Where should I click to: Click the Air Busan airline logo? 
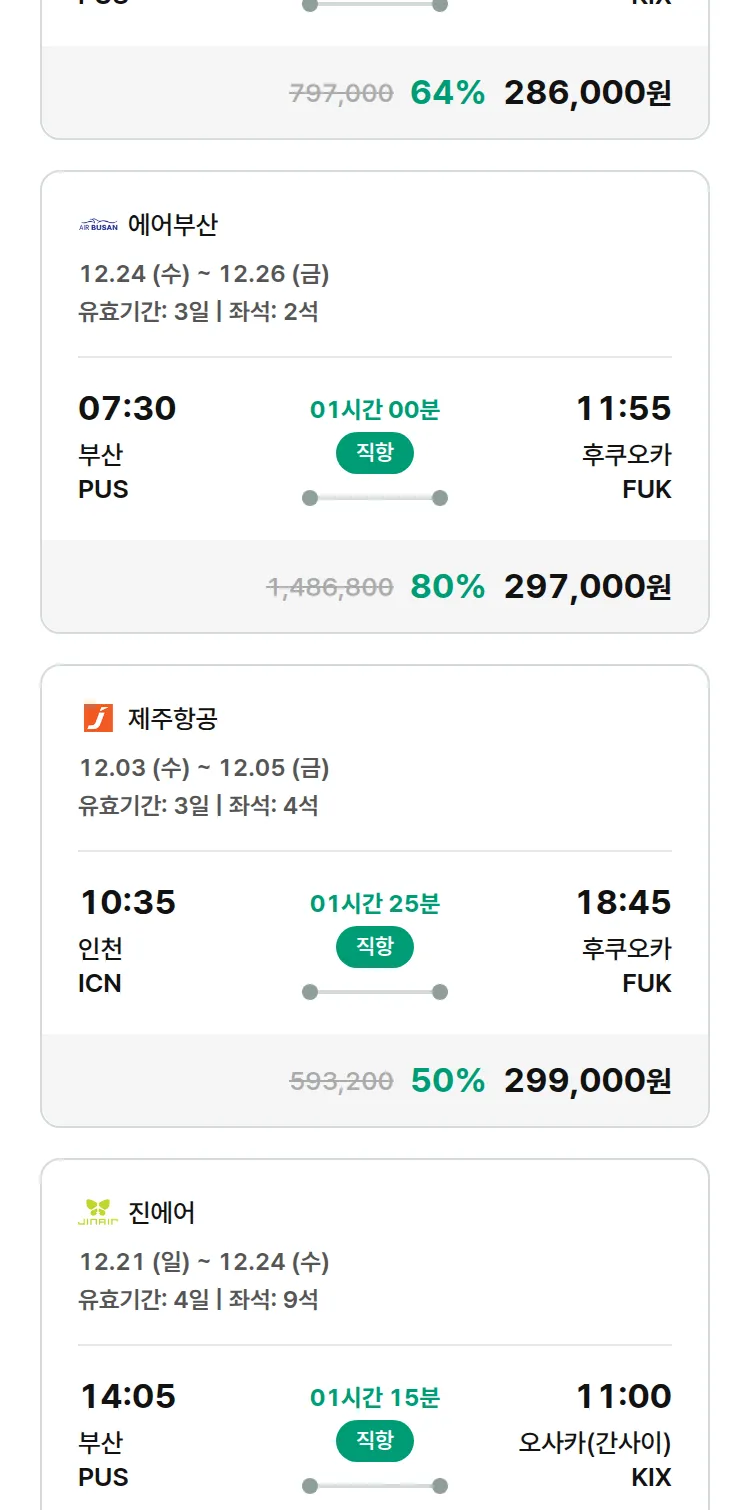click(x=98, y=225)
